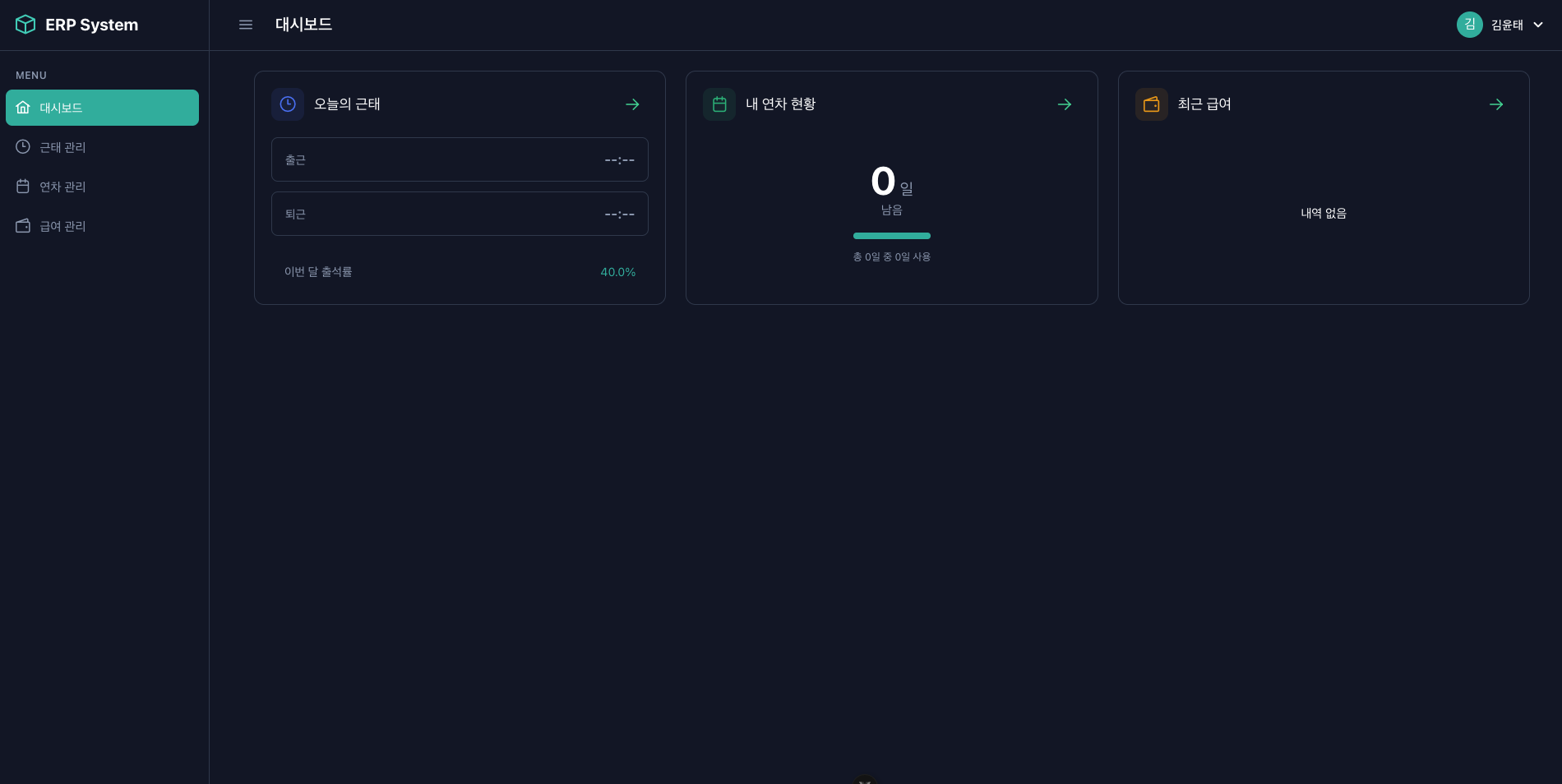Click the ERP System cube logo icon

coord(25,25)
